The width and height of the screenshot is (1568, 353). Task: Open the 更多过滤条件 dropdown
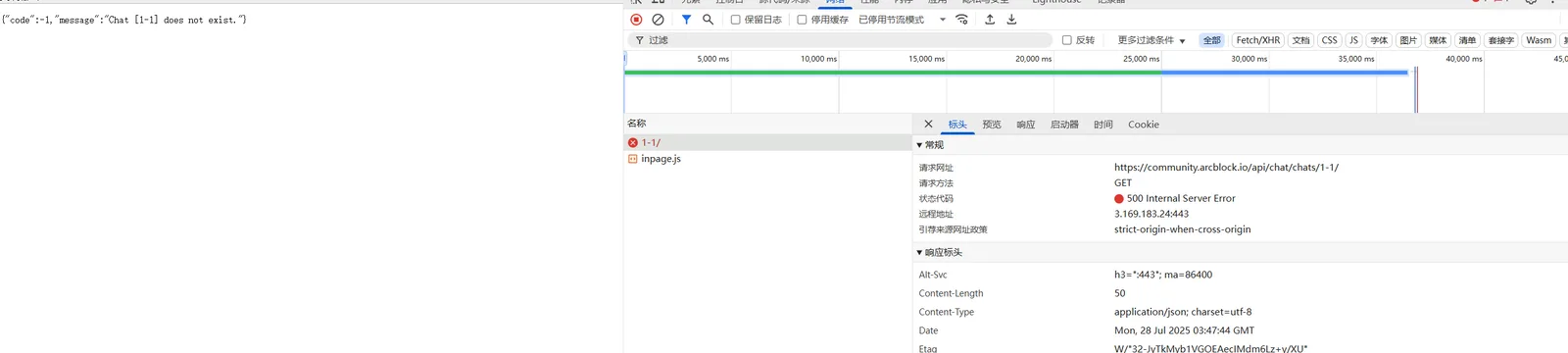tap(1151, 40)
